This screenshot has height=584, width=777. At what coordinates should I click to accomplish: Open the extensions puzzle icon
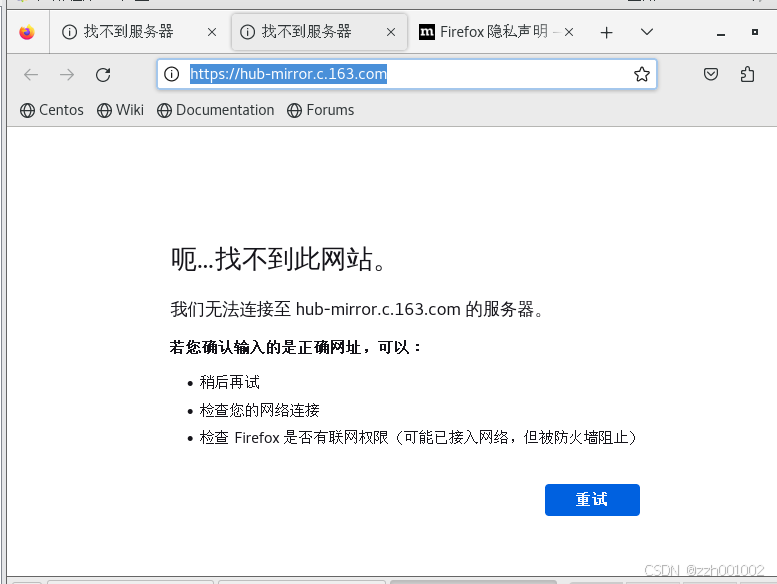[747, 74]
